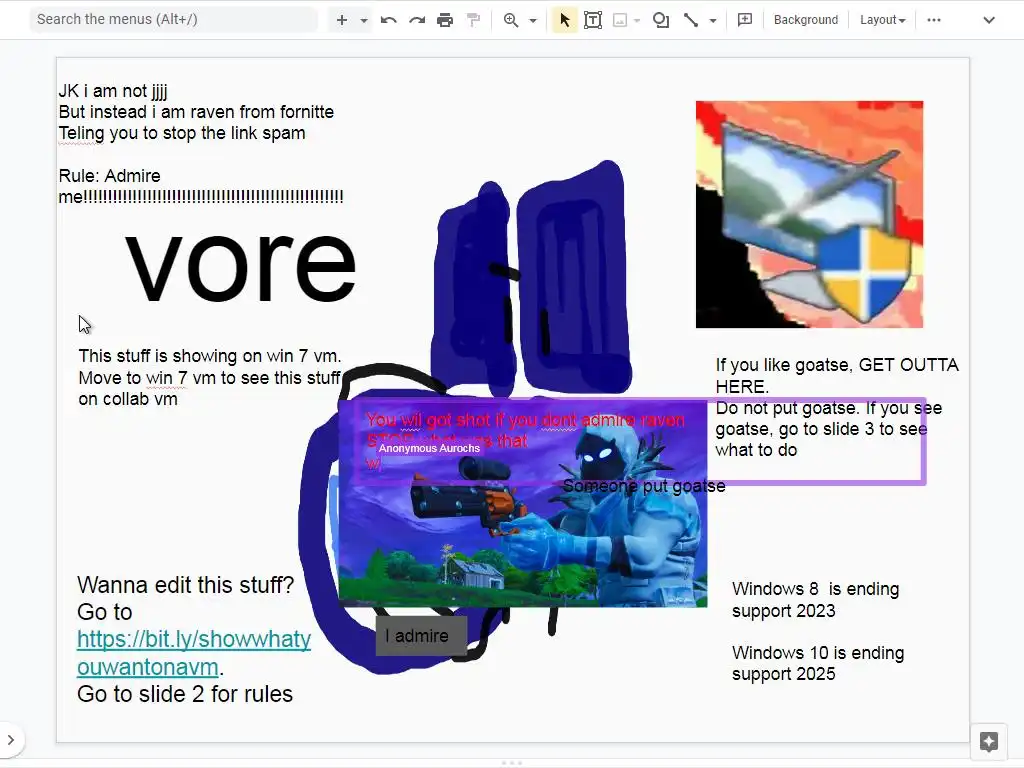The image size is (1024, 768).
Task: Add a comment with the toolbar icon
Action: 744,20
